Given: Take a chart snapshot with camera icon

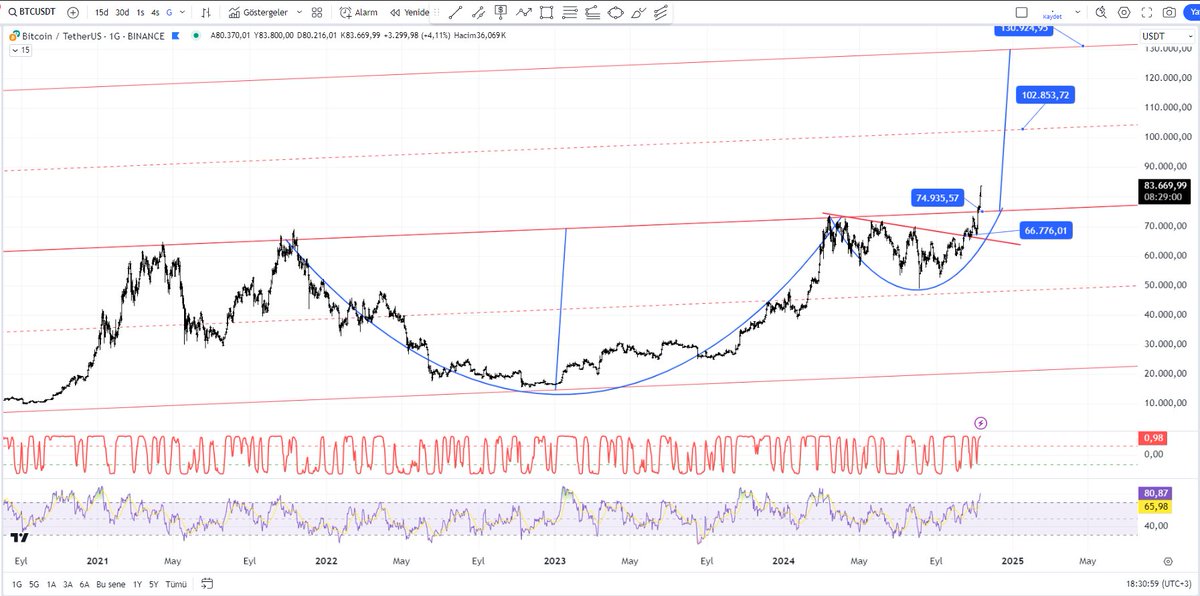Looking at the screenshot, I should pos(1169,12).
